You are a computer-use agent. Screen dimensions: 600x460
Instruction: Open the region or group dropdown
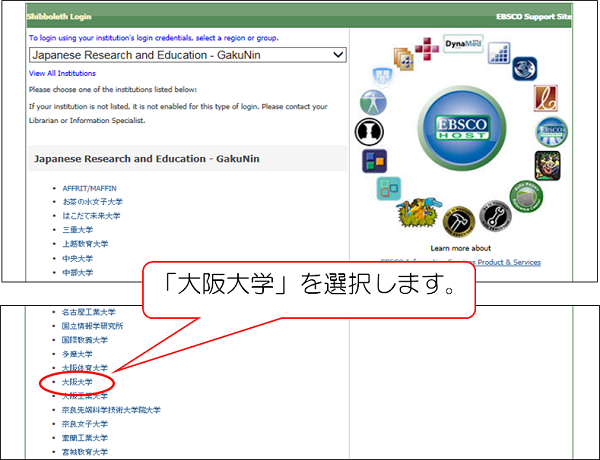tap(188, 55)
